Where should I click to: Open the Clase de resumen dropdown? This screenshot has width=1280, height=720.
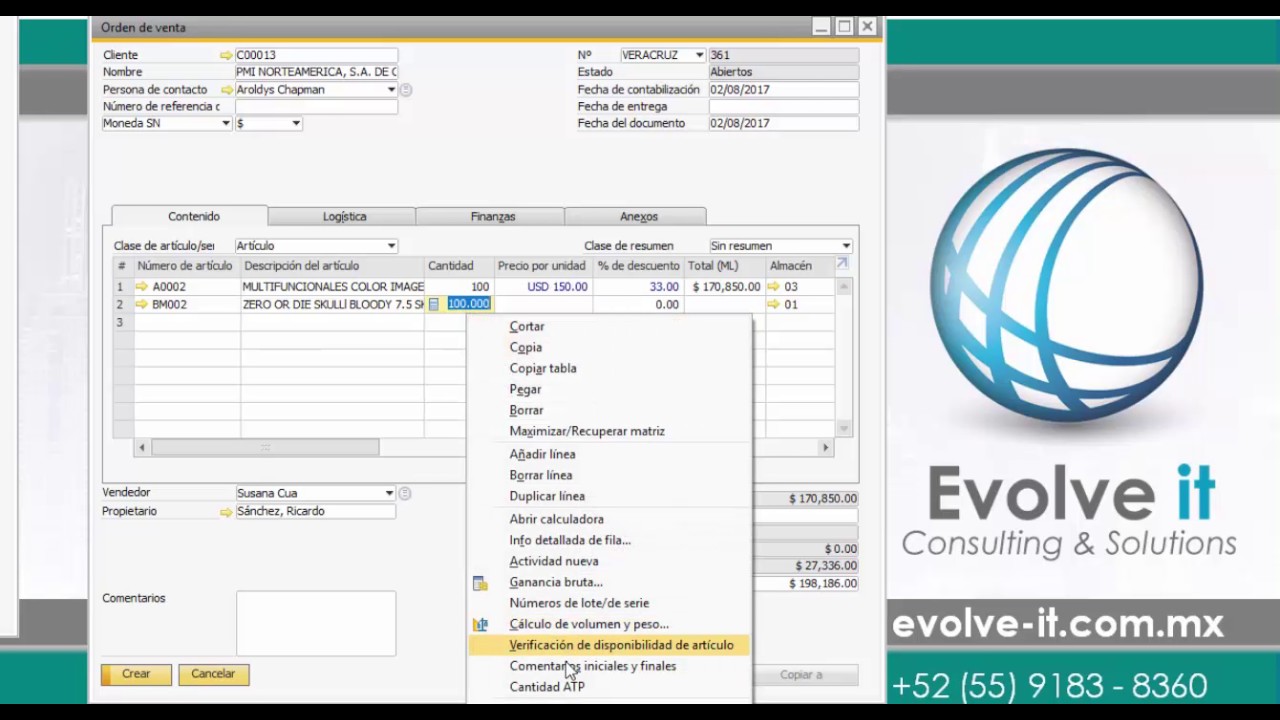[x=846, y=246]
